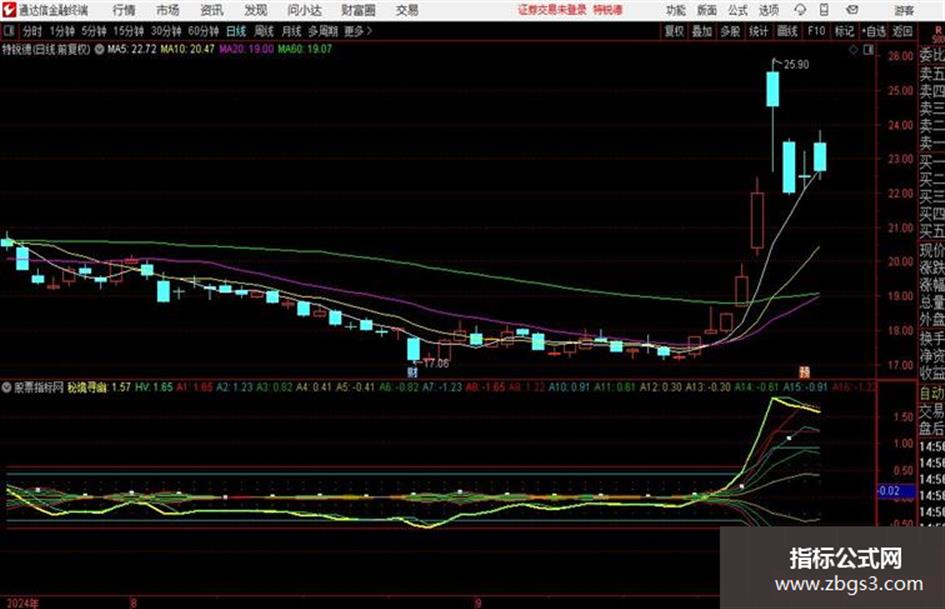Click the 通达信 red logo icon
The image size is (945, 609).
pyautogui.click(x=9, y=10)
